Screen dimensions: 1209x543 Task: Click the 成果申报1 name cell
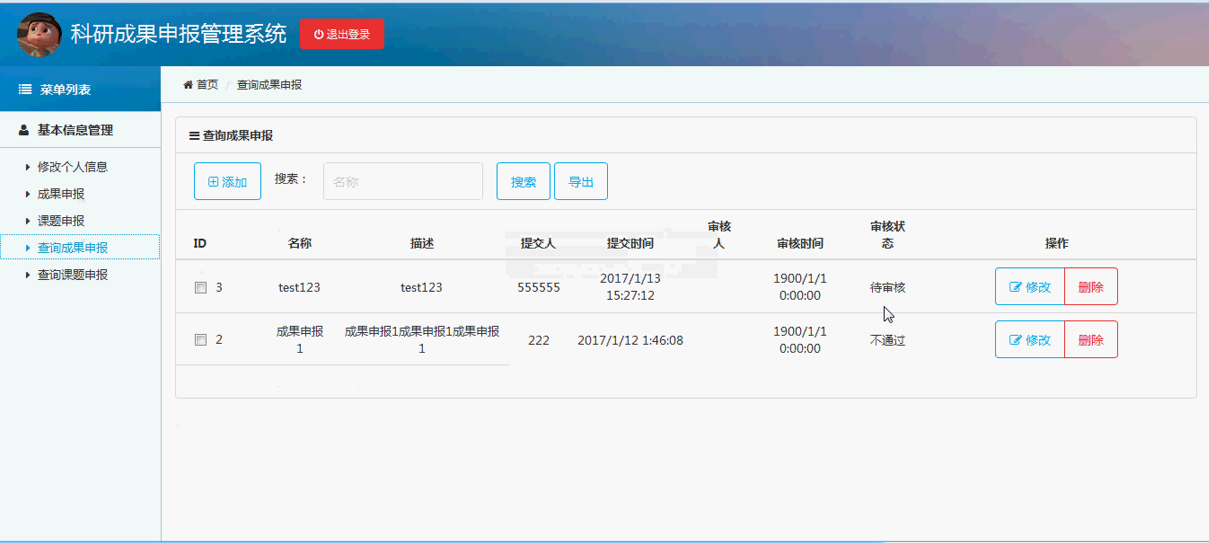pos(300,340)
